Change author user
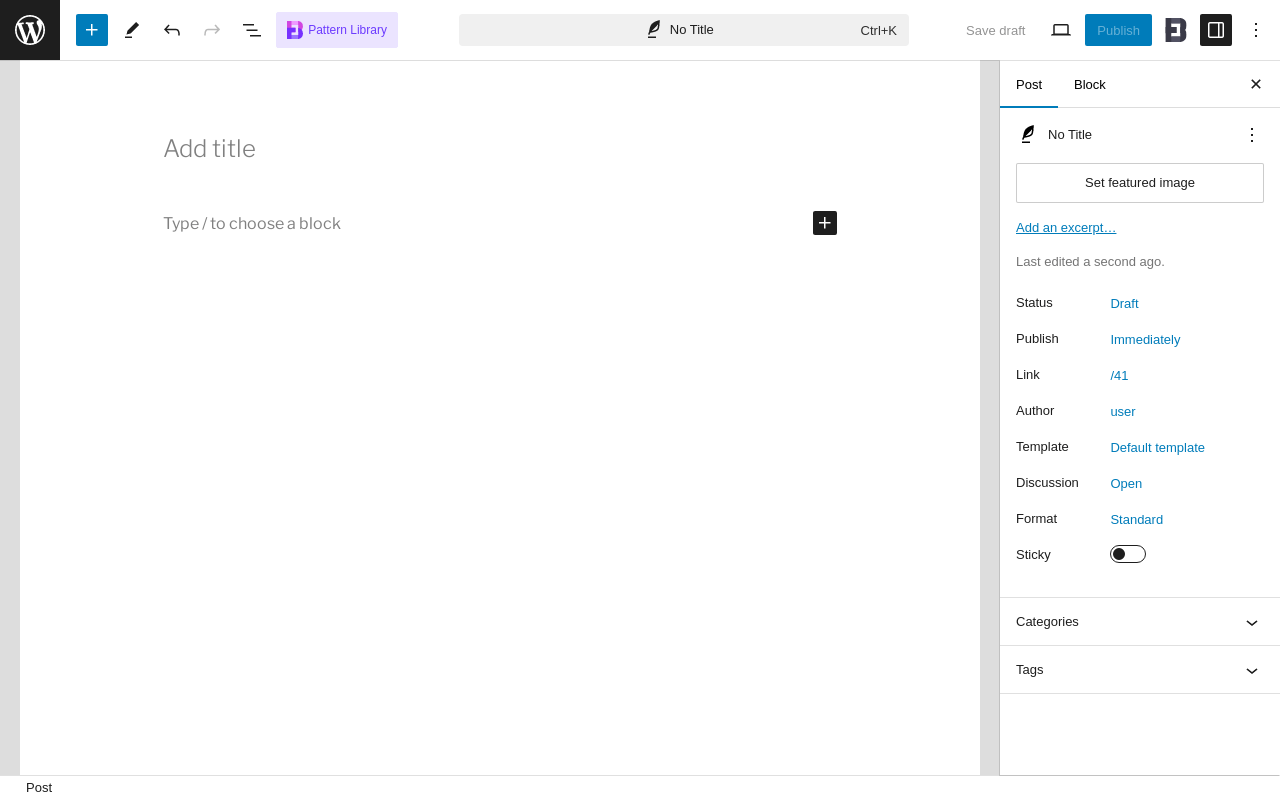The image size is (1280, 800). tap(1123, 411)
